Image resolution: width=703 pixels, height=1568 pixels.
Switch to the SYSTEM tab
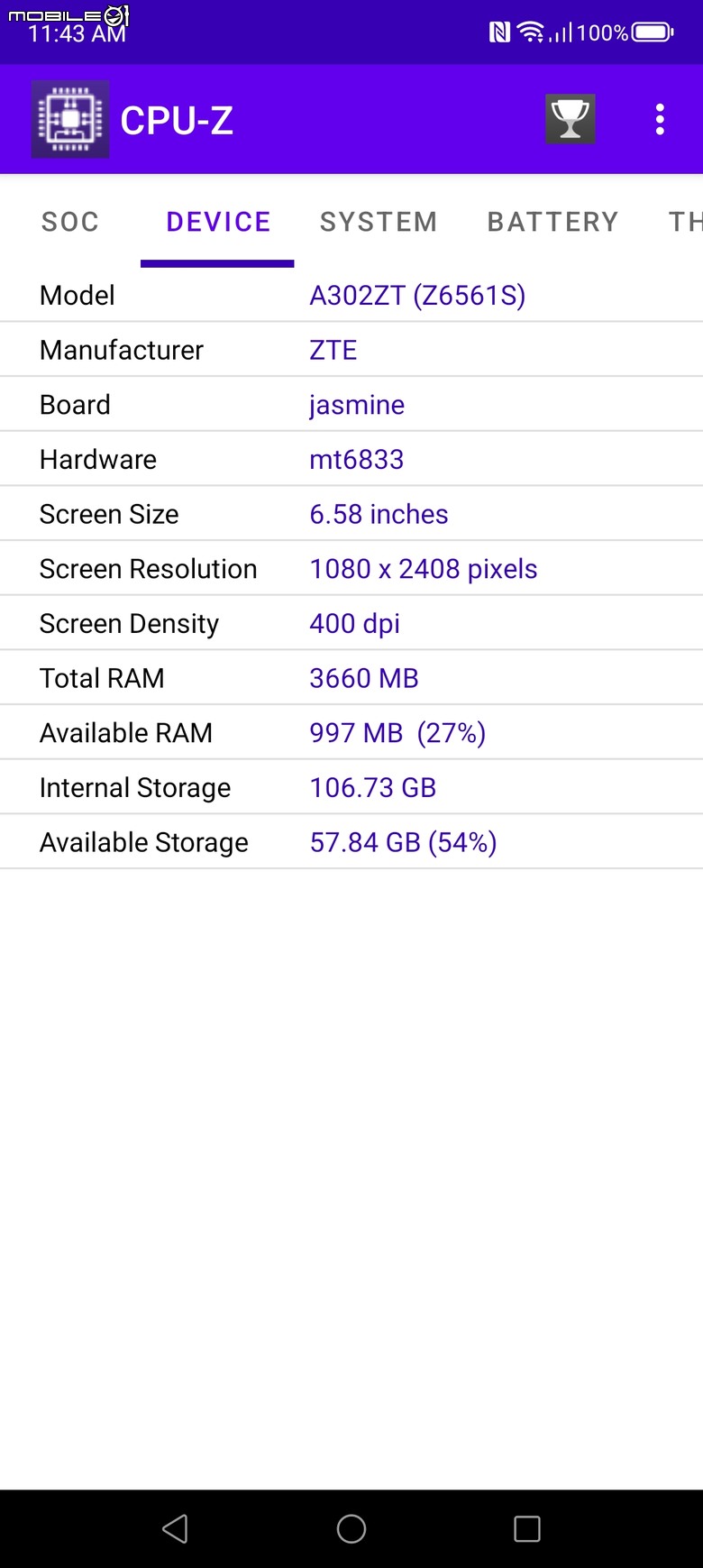[x=379, y=222]
